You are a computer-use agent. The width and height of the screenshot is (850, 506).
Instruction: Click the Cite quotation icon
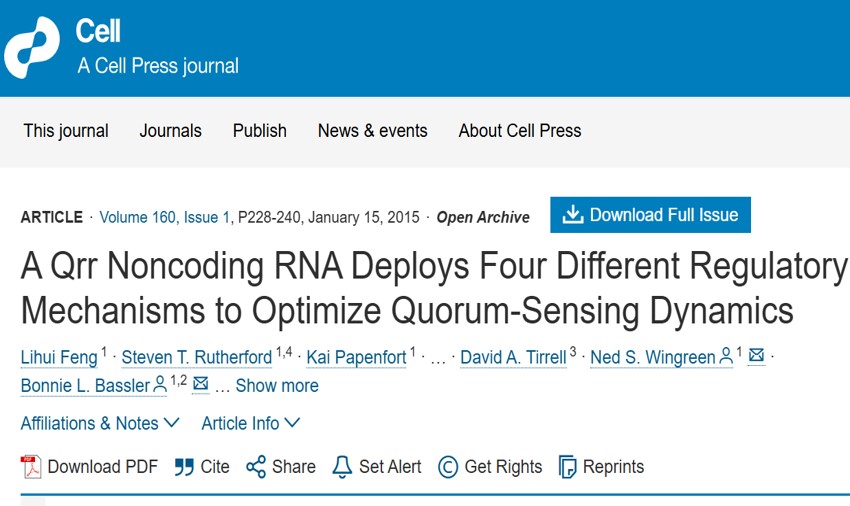(184, 467)
